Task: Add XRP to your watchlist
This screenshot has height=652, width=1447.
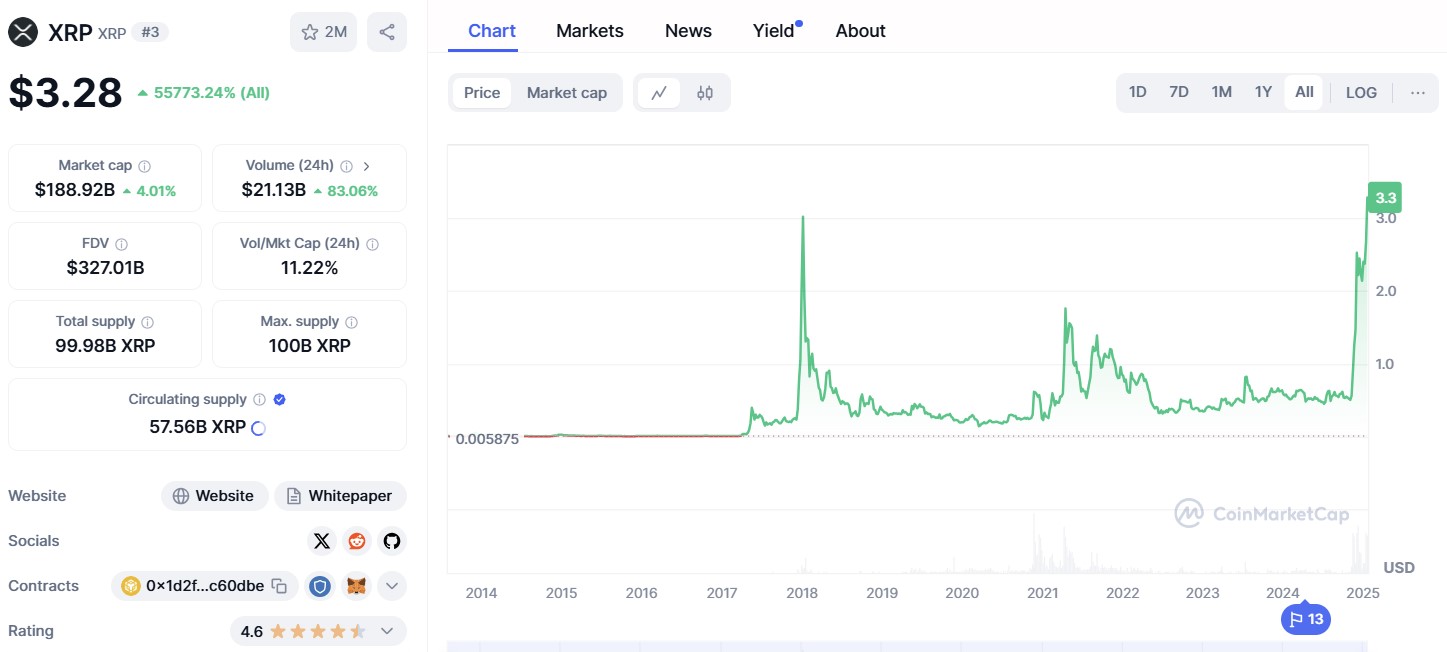Action: [x=323, y=31]
